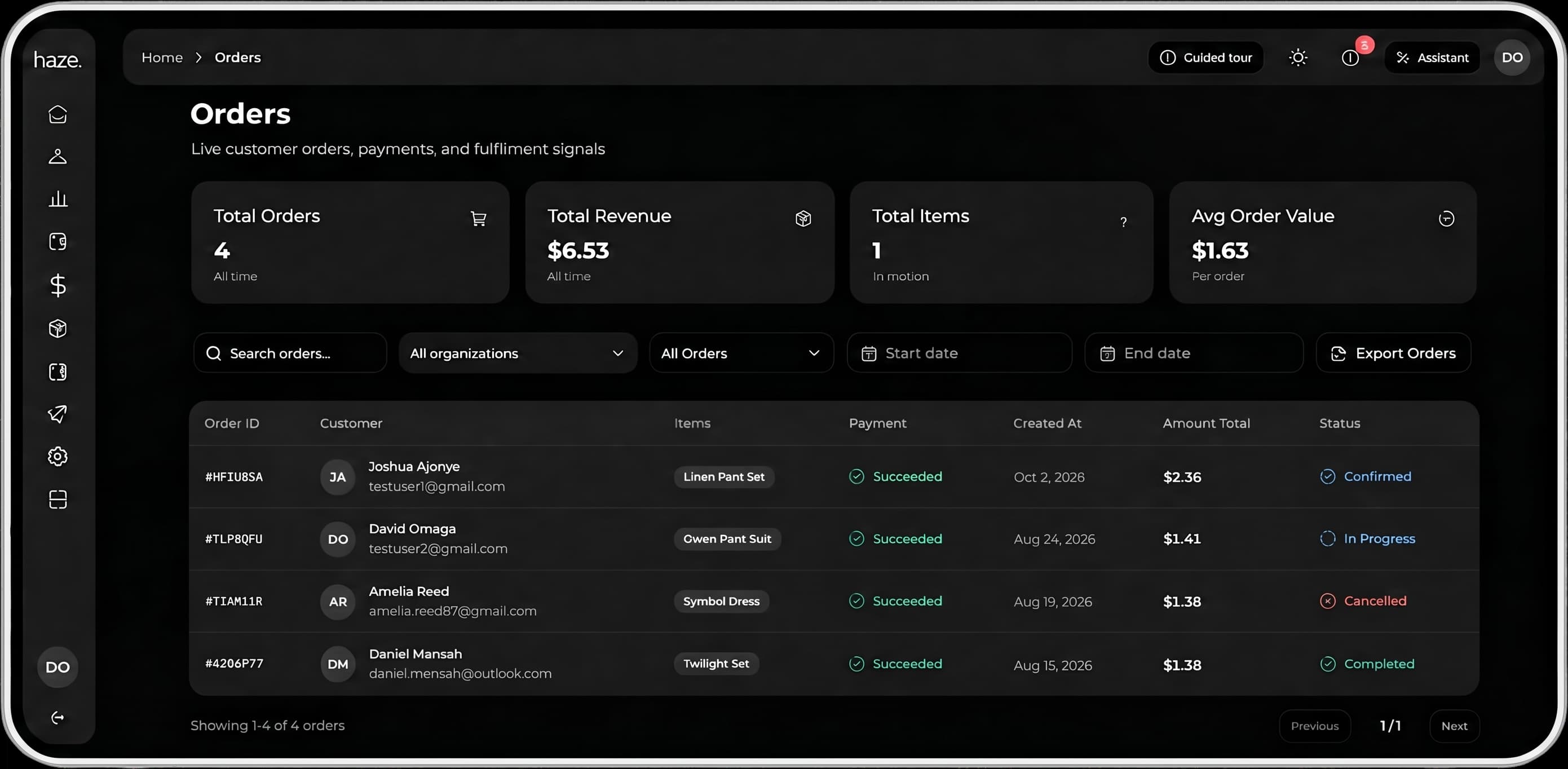Click the paper plane campaigns icon
1568x769 pixels.
pyautogui.click(x=58, y=414)
